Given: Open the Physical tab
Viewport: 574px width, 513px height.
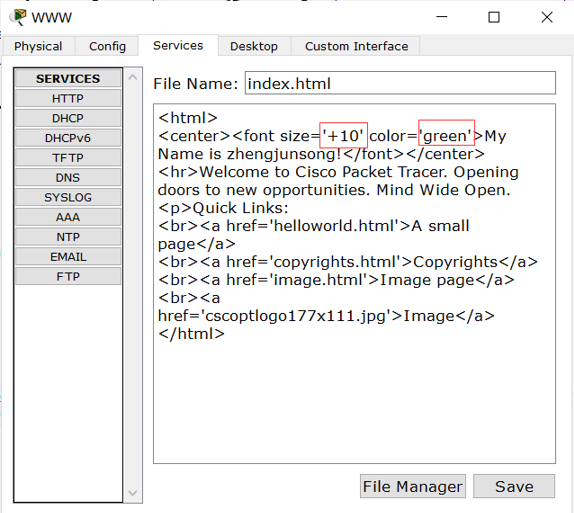Looking at the screenshot, I should 38,46.
